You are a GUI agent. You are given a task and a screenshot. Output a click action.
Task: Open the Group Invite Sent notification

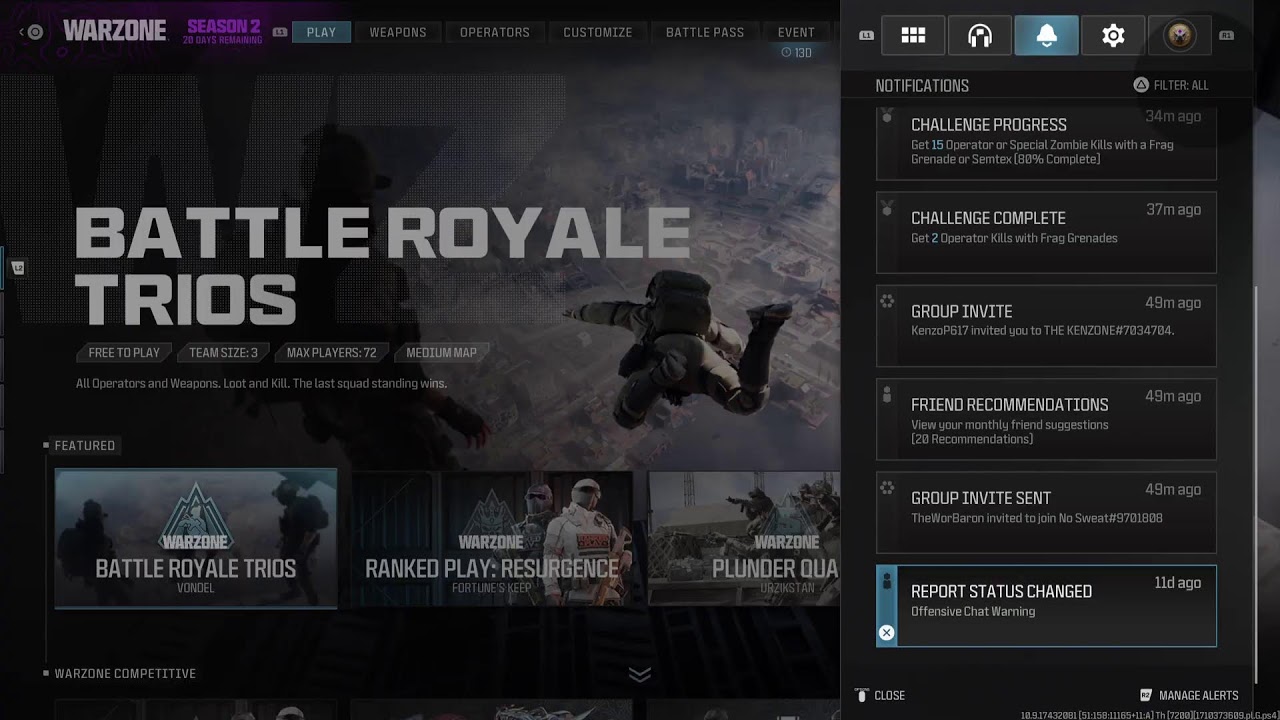(1046, 512)
